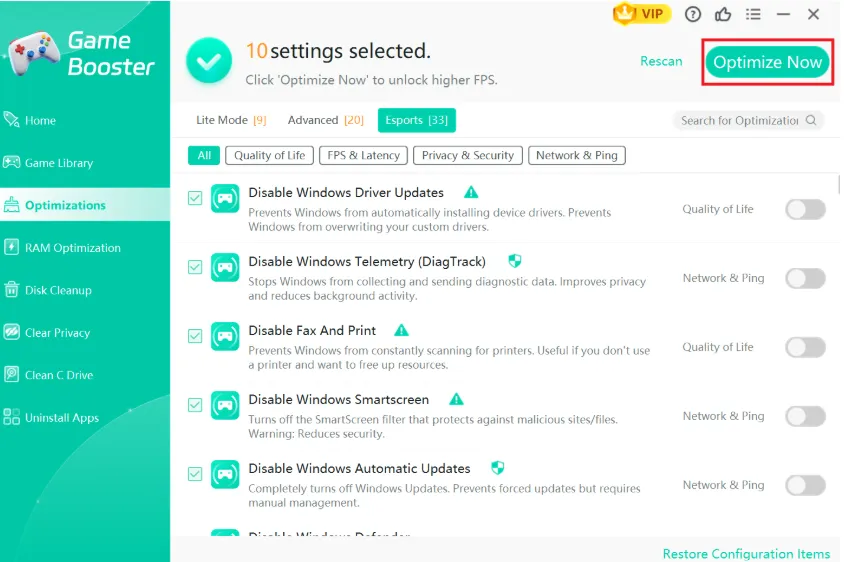Image resolution: width=844 pixels, height=562 pixels.
Task: Click the settings list scrollbar
Action: click(x=839, y=184)
